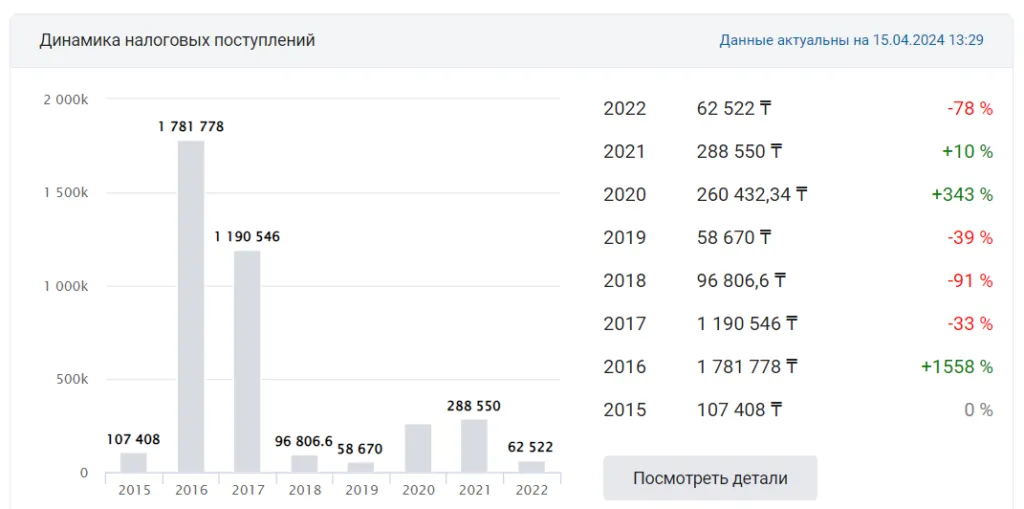Select the -33 % change for 2017

coord(969,324)
